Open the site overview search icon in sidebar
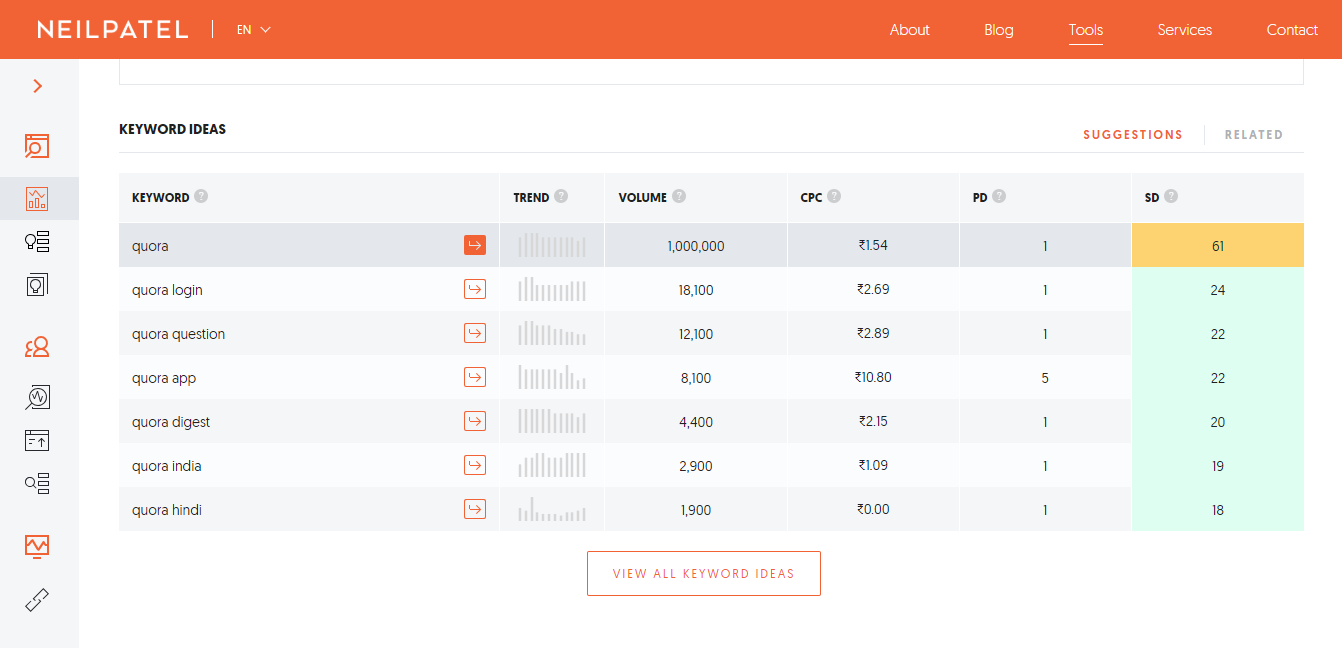 [37, 147]
